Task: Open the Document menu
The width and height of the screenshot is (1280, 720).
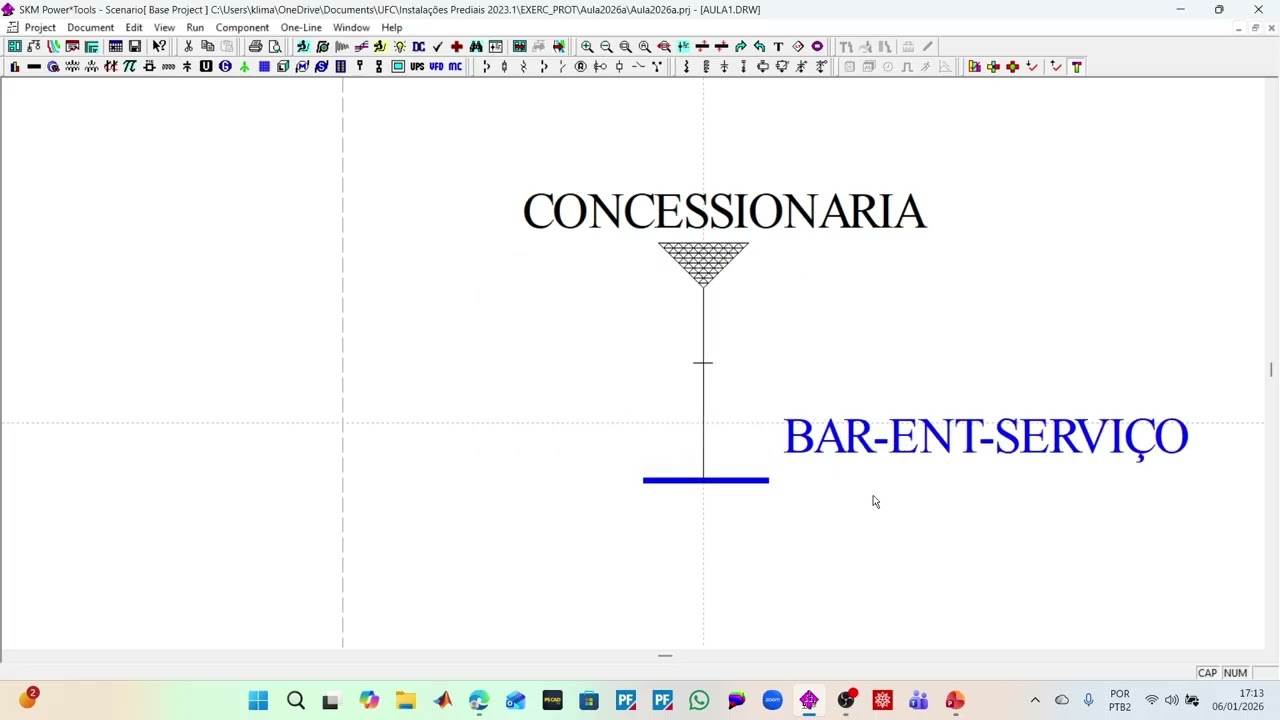Action: [90, 27]
